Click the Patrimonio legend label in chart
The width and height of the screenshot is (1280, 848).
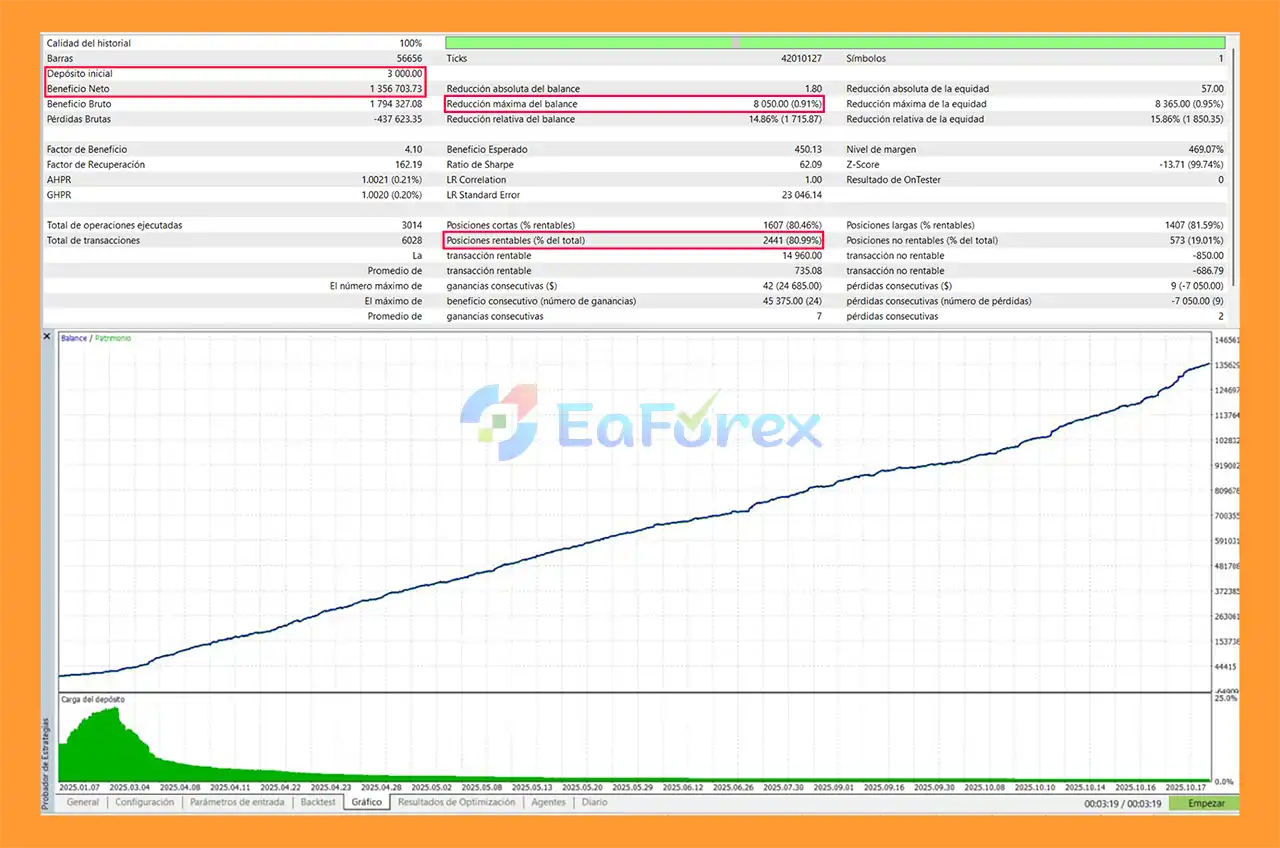click(112, 339)
